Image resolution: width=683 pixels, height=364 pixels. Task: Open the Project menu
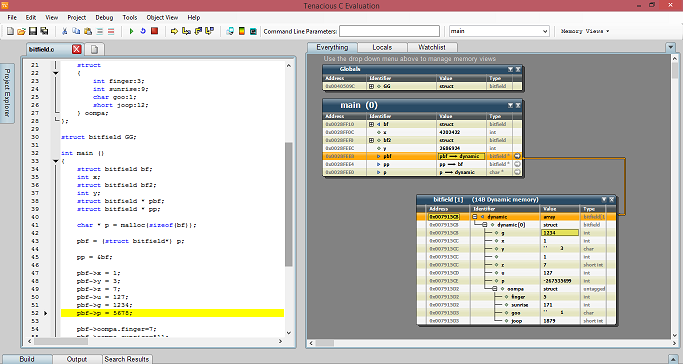pyautogui.click(x=77, y=17)
